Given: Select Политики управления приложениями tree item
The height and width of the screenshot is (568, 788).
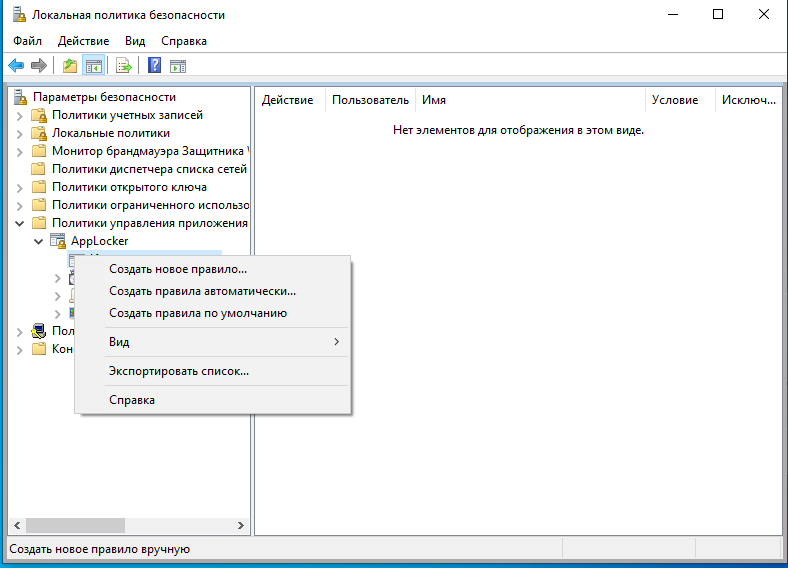Looking at the screenshot, I should (150, 223).
